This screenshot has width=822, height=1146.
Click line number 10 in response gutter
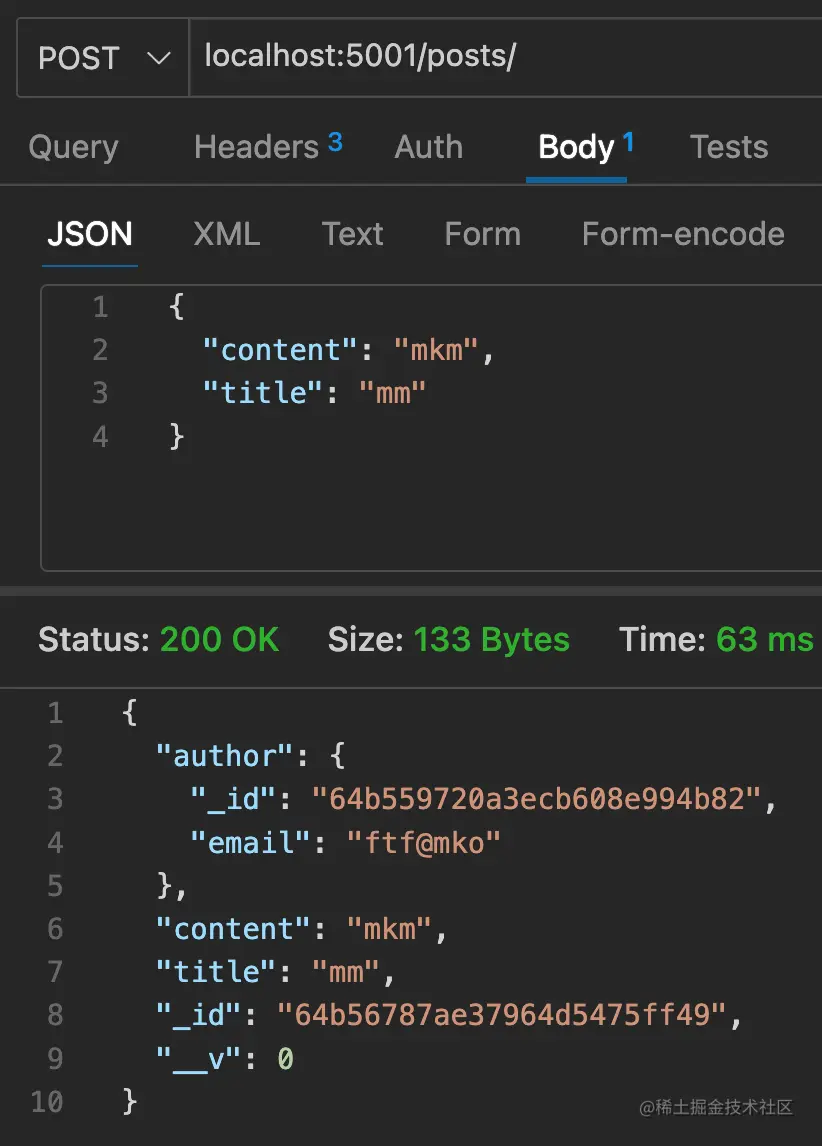(47, 1101)
